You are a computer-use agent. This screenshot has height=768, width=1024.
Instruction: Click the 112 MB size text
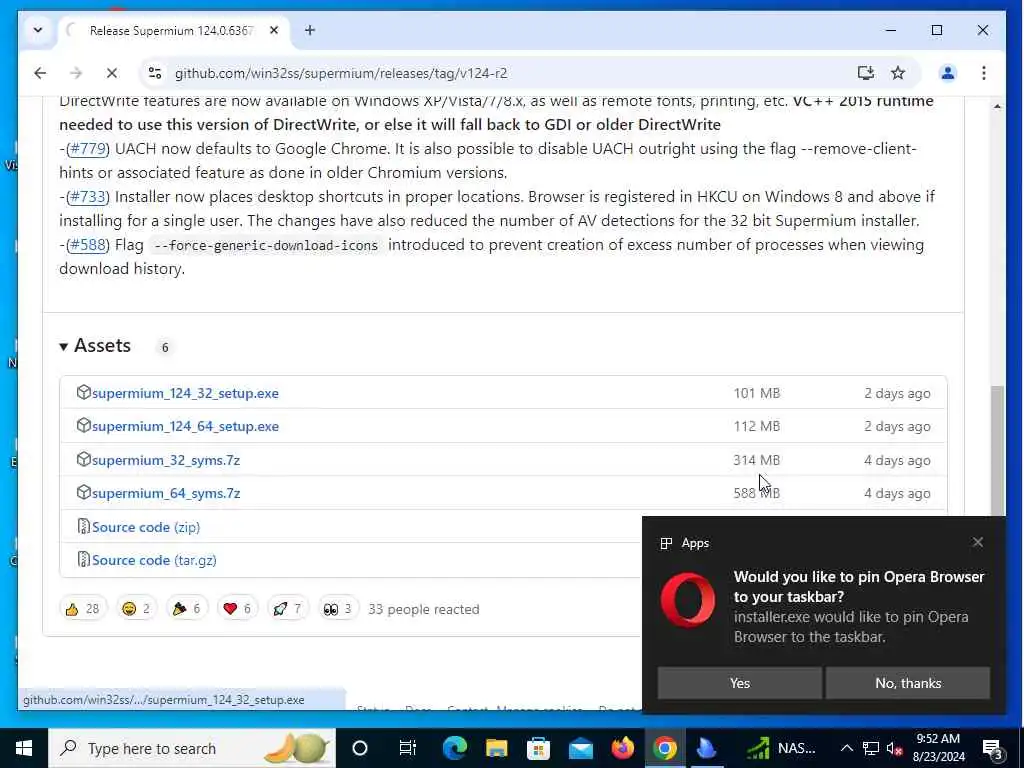pyautogui.click(x=756, y=426)
